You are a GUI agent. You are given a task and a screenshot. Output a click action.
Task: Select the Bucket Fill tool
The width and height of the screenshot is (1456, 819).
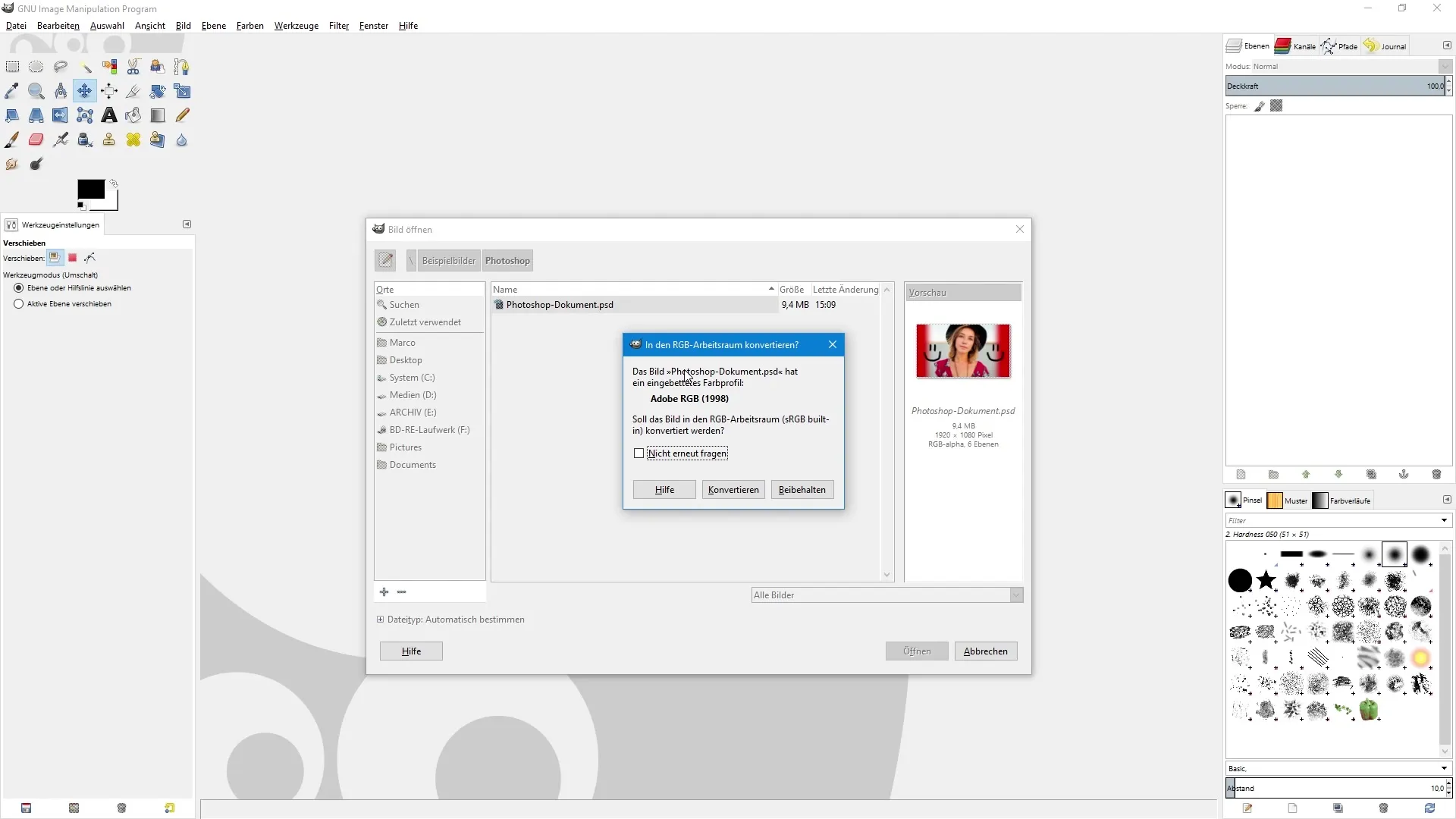point(133,115)
